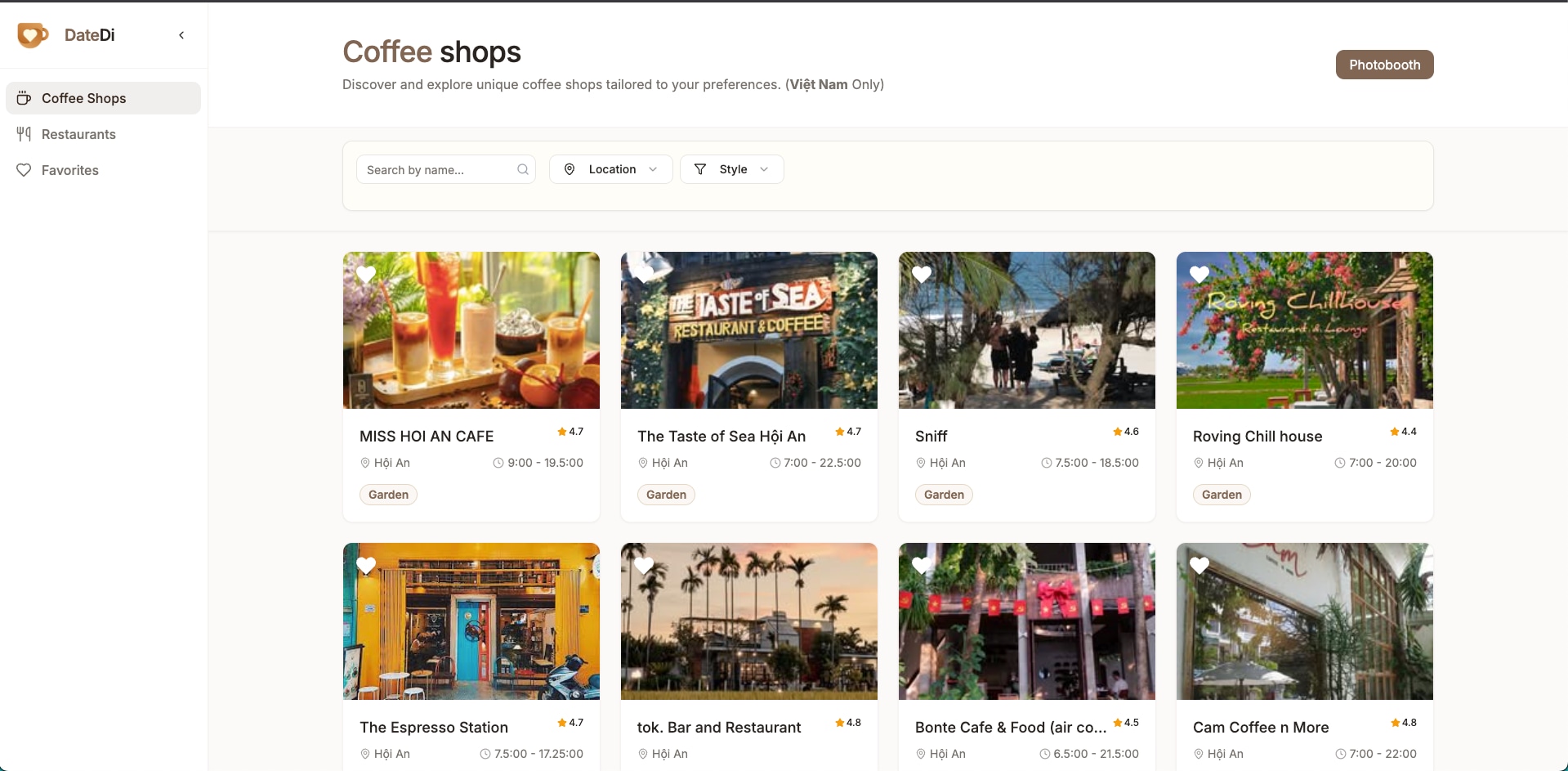Click clock icon beside 7:00 - 22.5:00
1568x771 pixels.
(775, 463)
